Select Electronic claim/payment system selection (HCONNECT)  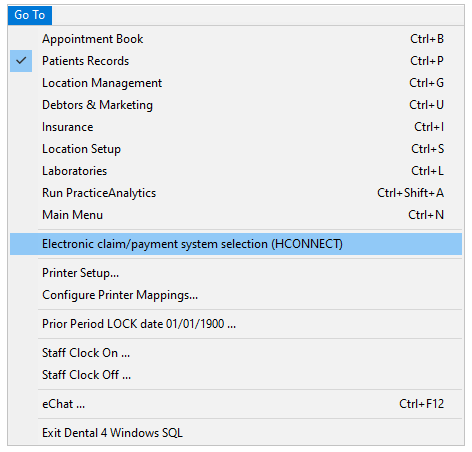point(236,244)
